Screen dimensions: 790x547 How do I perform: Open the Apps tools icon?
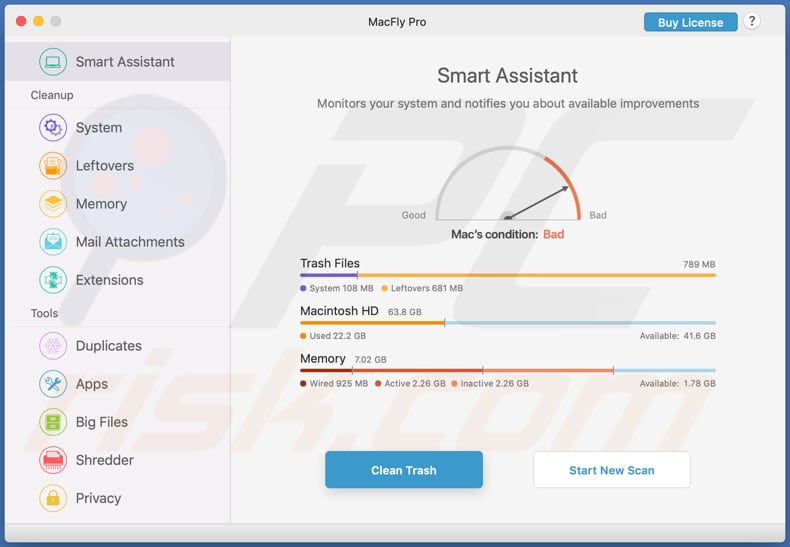click(x=53, y=384)
